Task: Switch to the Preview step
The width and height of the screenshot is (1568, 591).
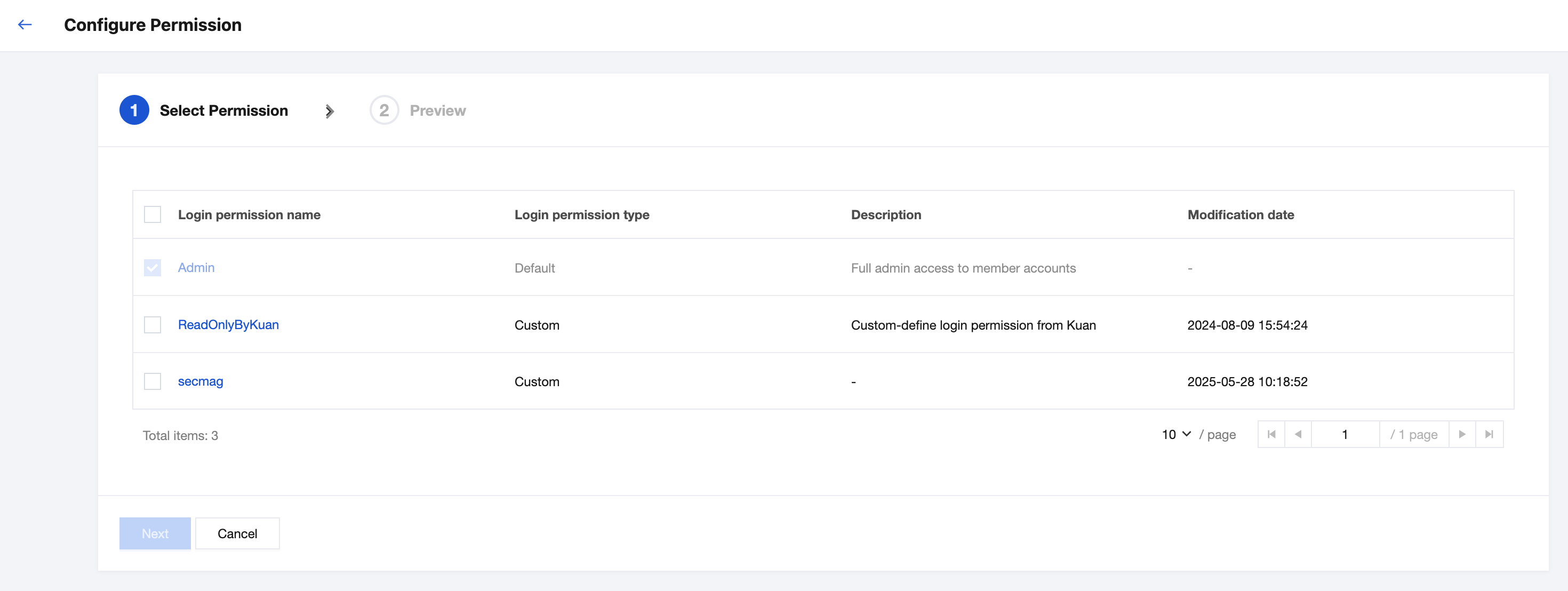Action: (x=437, y=111)
